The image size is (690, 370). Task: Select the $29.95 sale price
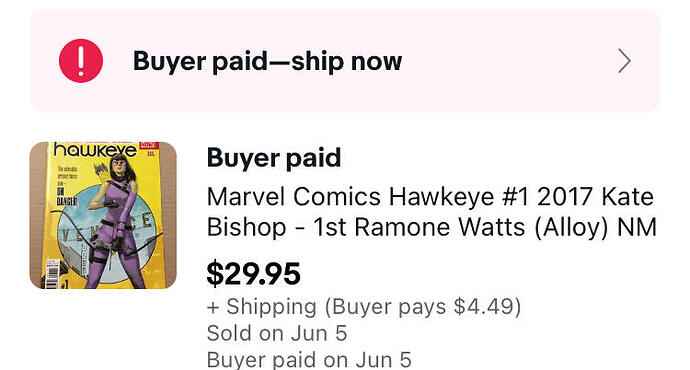click(253, 274)
